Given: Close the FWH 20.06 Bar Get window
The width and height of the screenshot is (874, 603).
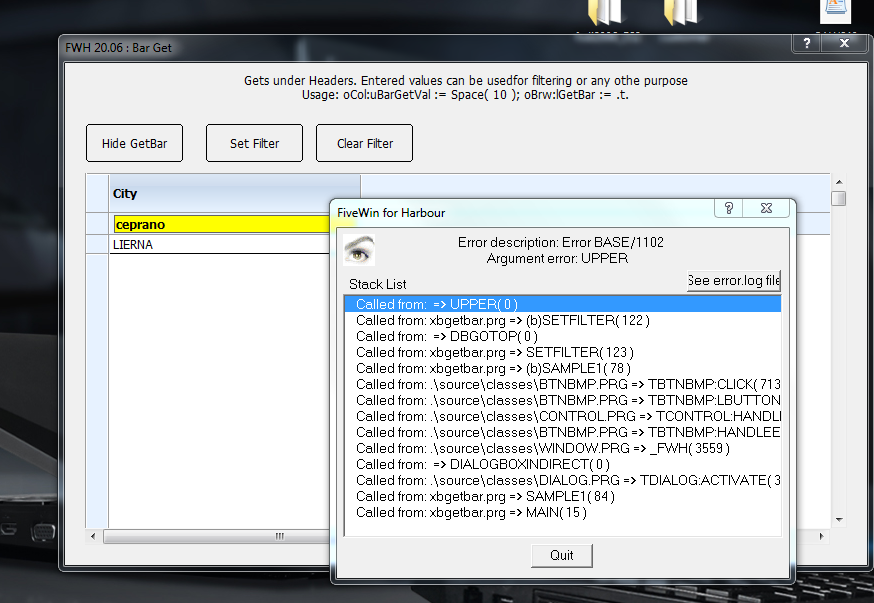Looking at the screenshot, I should [844, 43].
